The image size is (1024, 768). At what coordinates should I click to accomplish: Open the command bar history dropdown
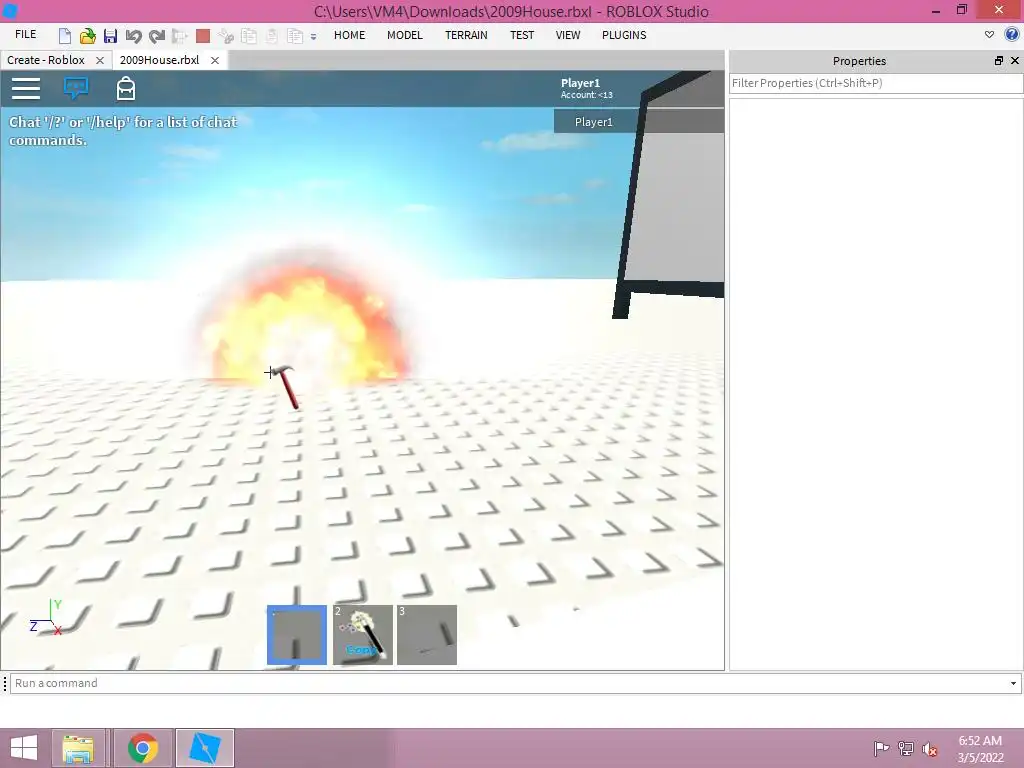(1014, 683)
